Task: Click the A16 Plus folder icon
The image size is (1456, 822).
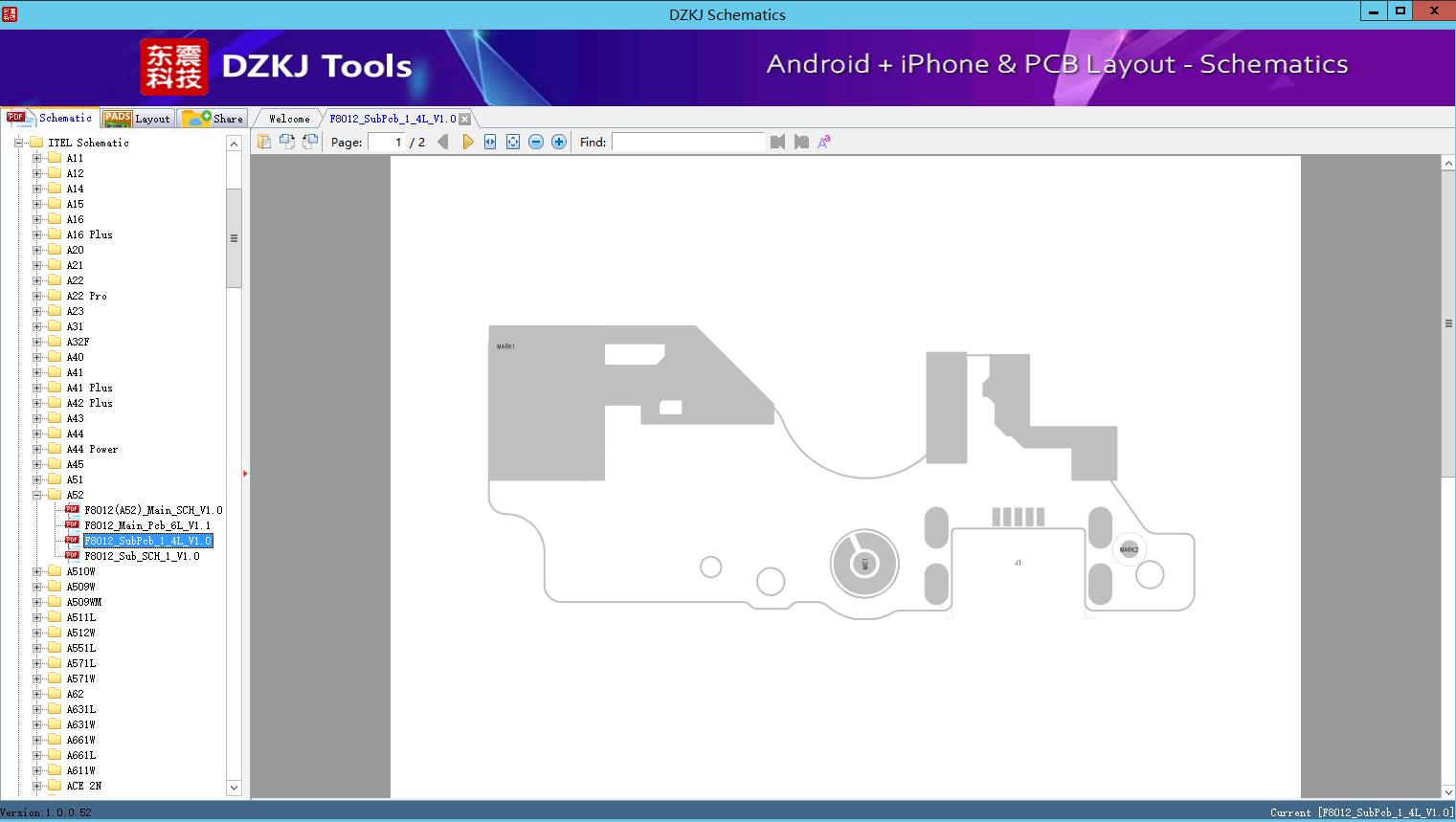Action: click(55, 233)
